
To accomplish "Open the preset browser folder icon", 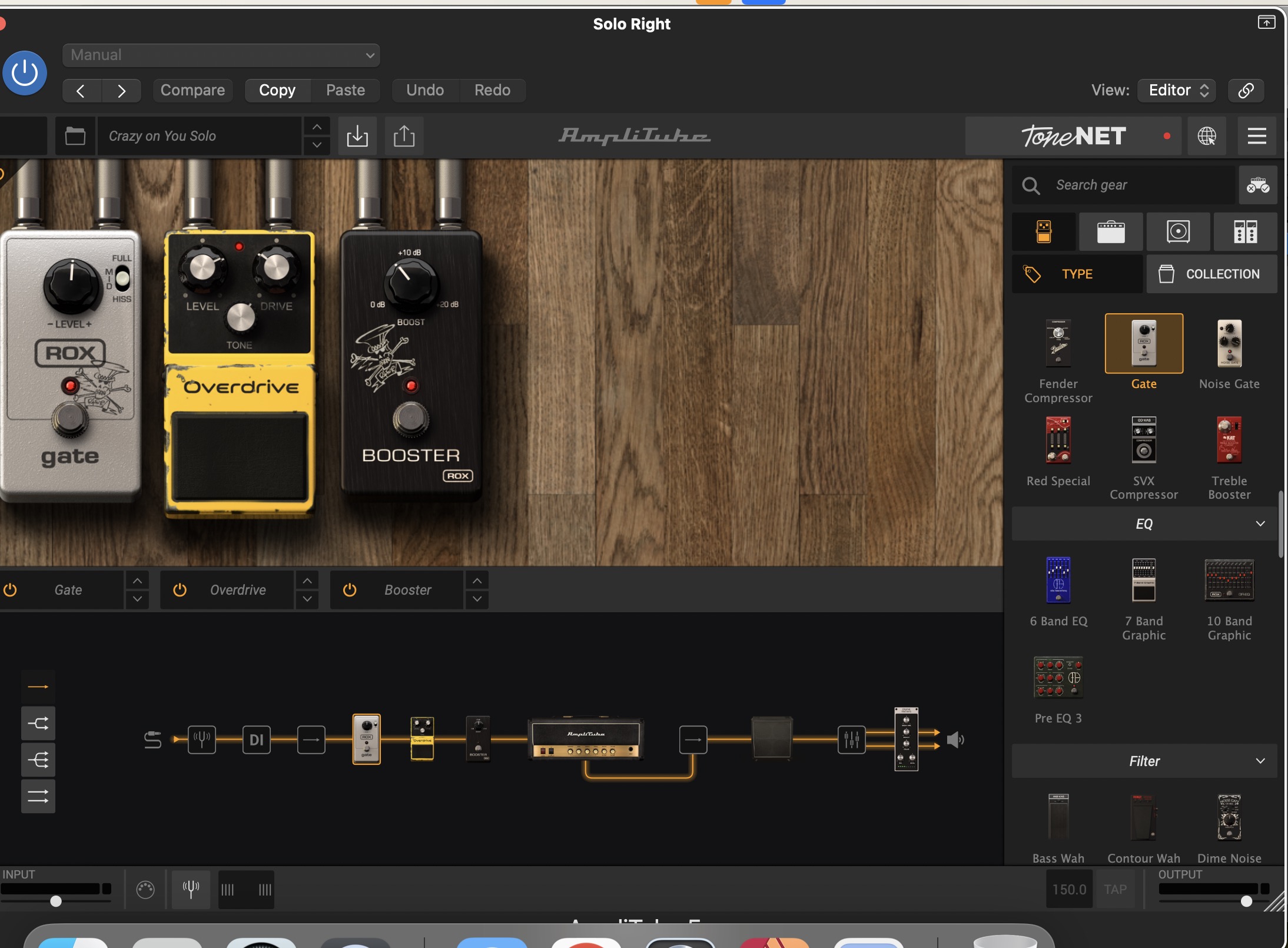I will tap(75, 136).
